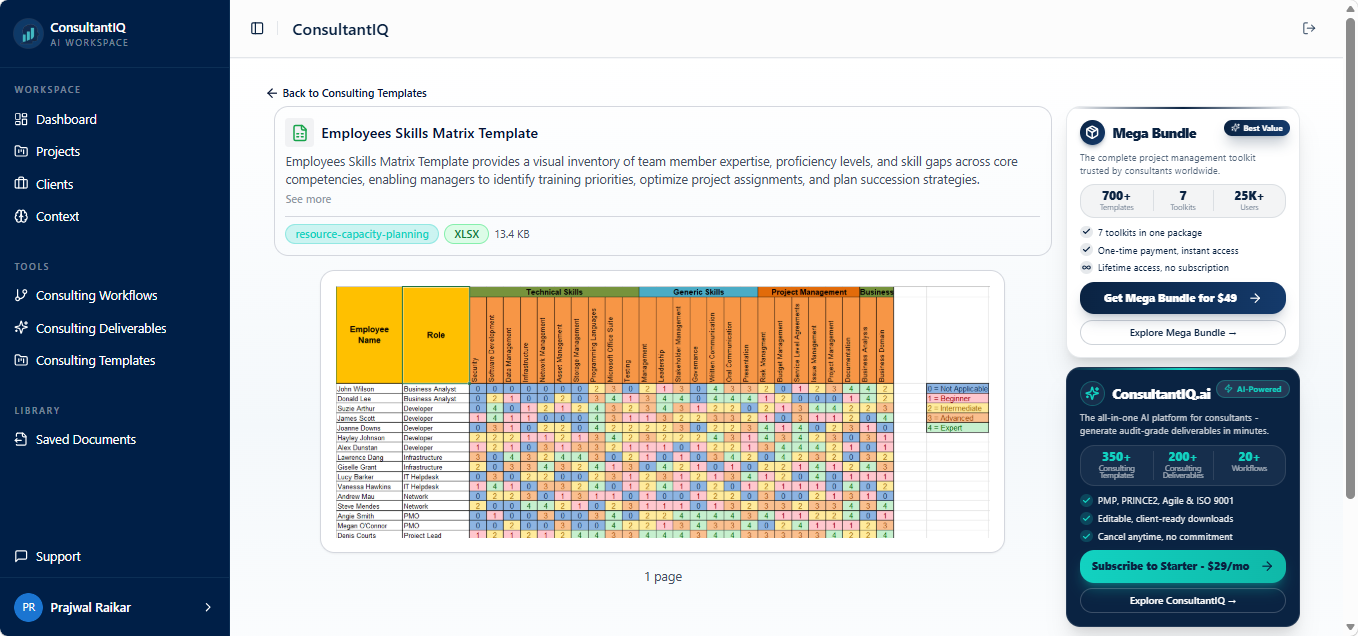Click Get Mega Bundle for $49 button
This screenshot has height=636, width=1358.
[1183, 298]
